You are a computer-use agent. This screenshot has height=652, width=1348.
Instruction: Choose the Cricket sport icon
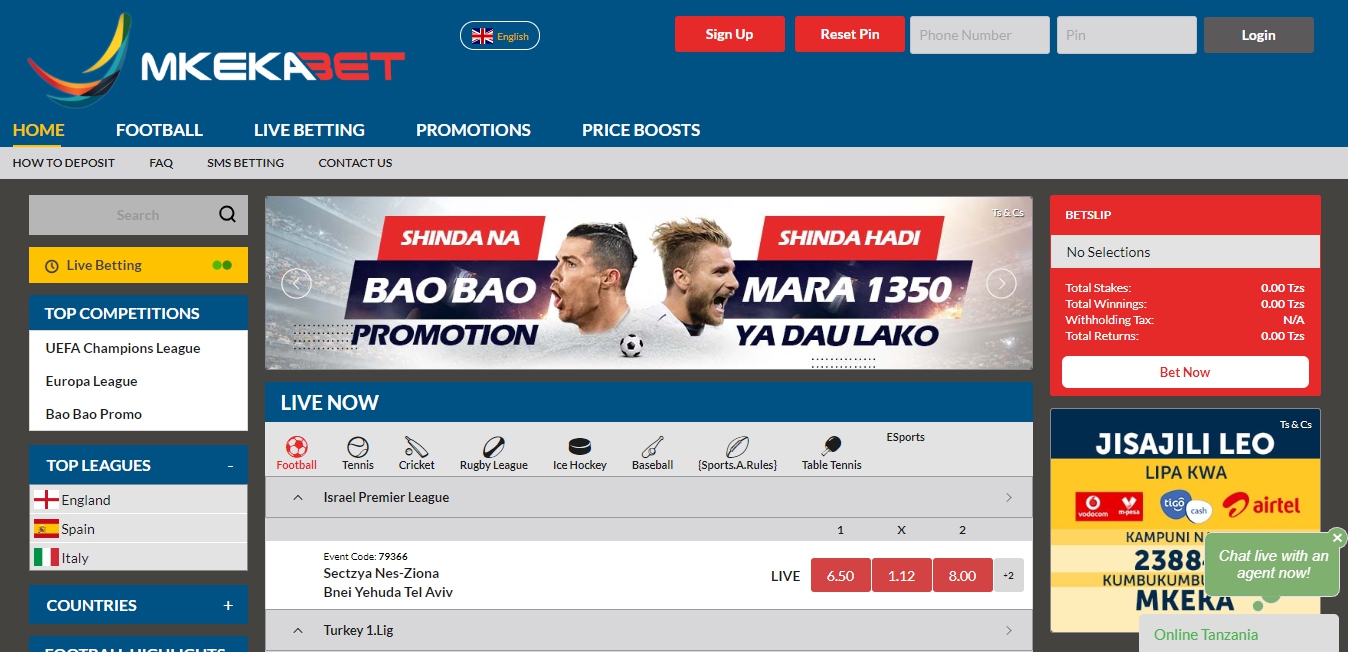point(416,447)
